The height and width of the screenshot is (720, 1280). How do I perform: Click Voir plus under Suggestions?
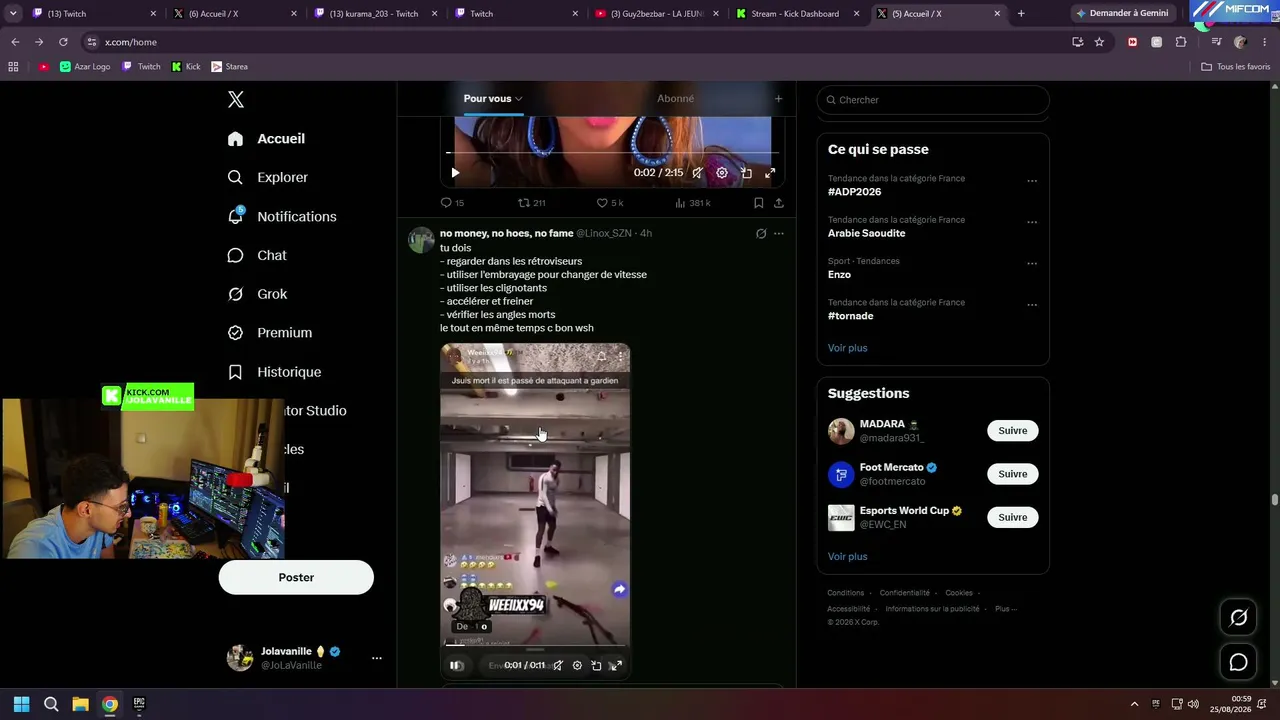click(x=847, y=557)
